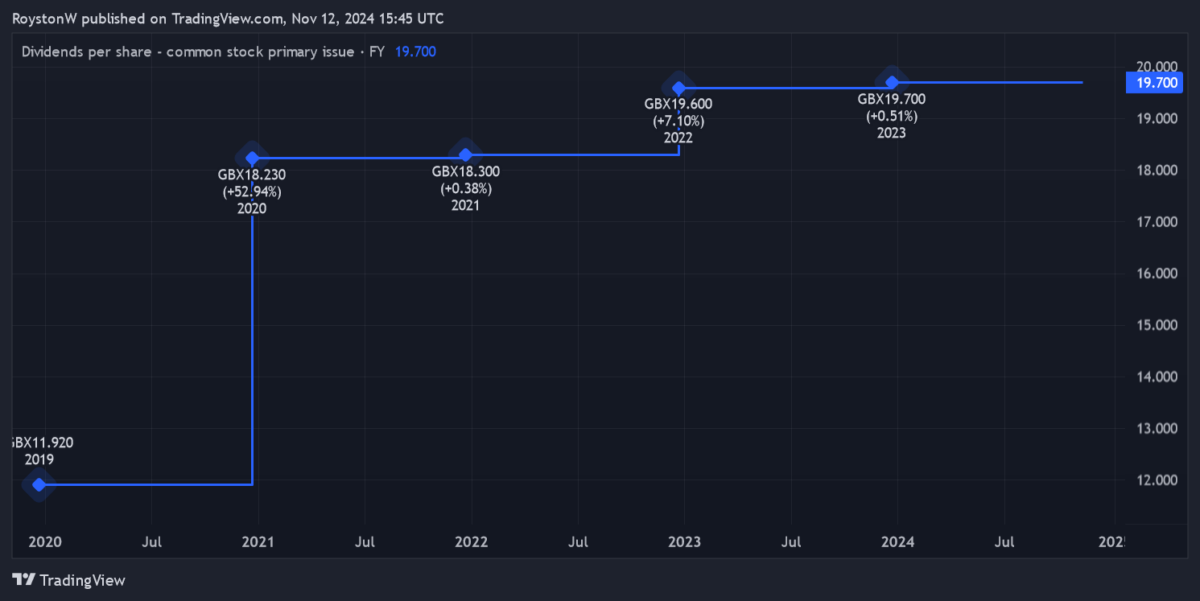Click the GBX18.300 (+0.38%) data label
Image resolution: width=1200 pixels, height=601 pixels.
[465, 179]
